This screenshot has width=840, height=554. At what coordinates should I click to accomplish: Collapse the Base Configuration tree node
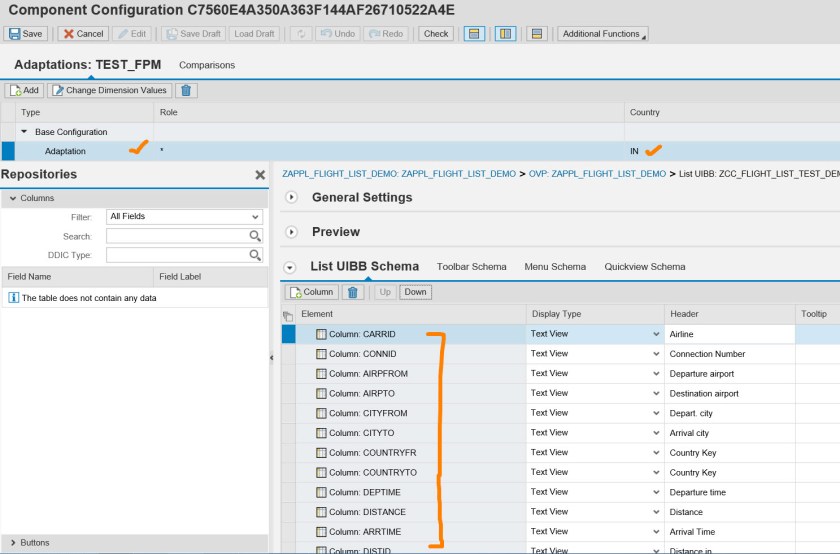tap(25, 132)
